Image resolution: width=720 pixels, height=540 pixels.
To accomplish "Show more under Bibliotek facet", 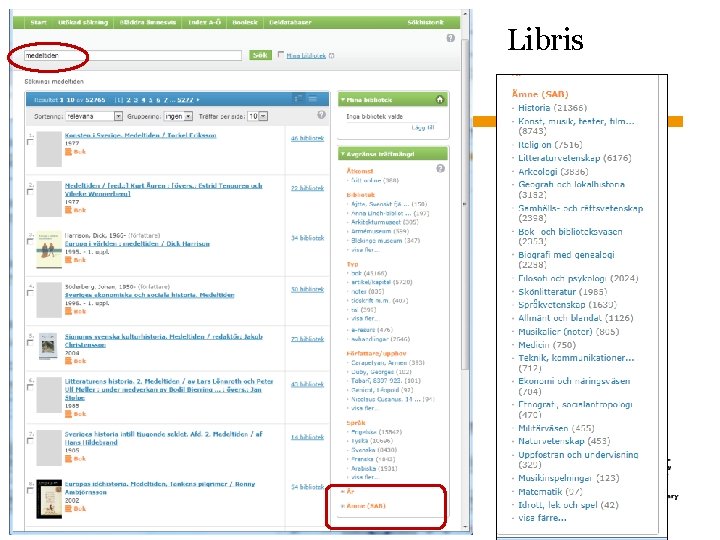I will click(x=365, y=250).
